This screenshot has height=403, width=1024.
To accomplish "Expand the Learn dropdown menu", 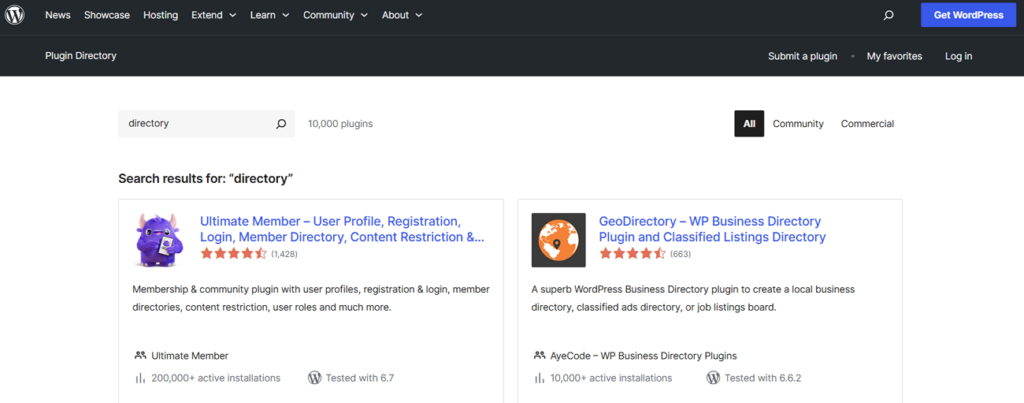I will tap(269, 15).
